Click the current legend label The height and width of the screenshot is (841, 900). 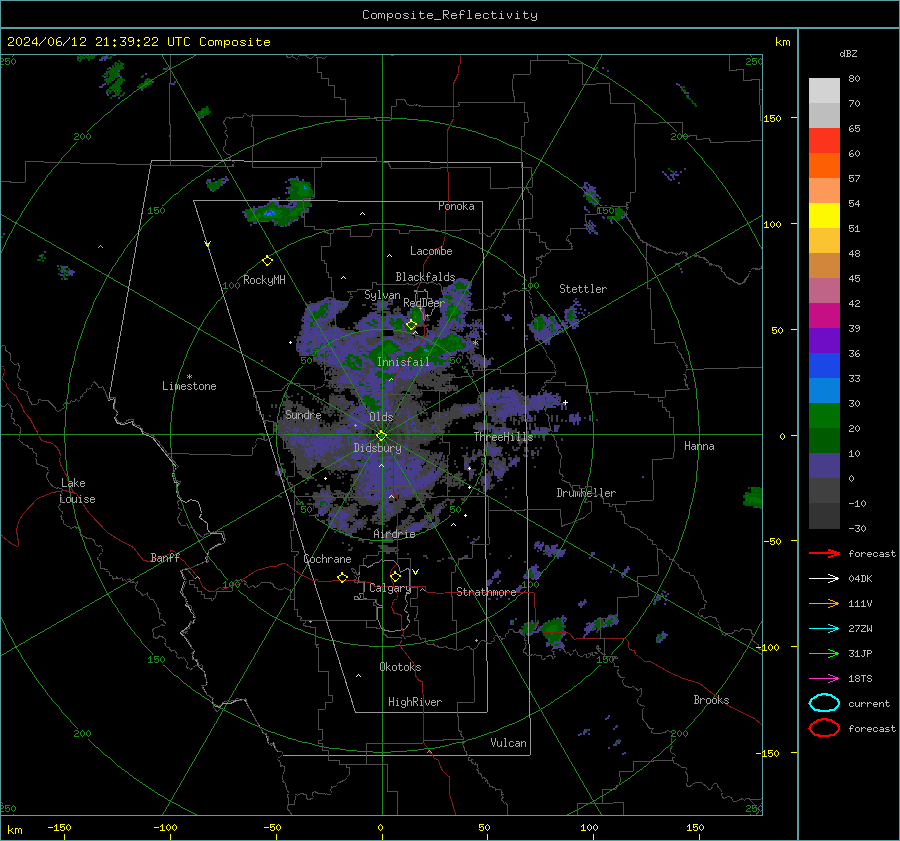[x=869, y=703]
